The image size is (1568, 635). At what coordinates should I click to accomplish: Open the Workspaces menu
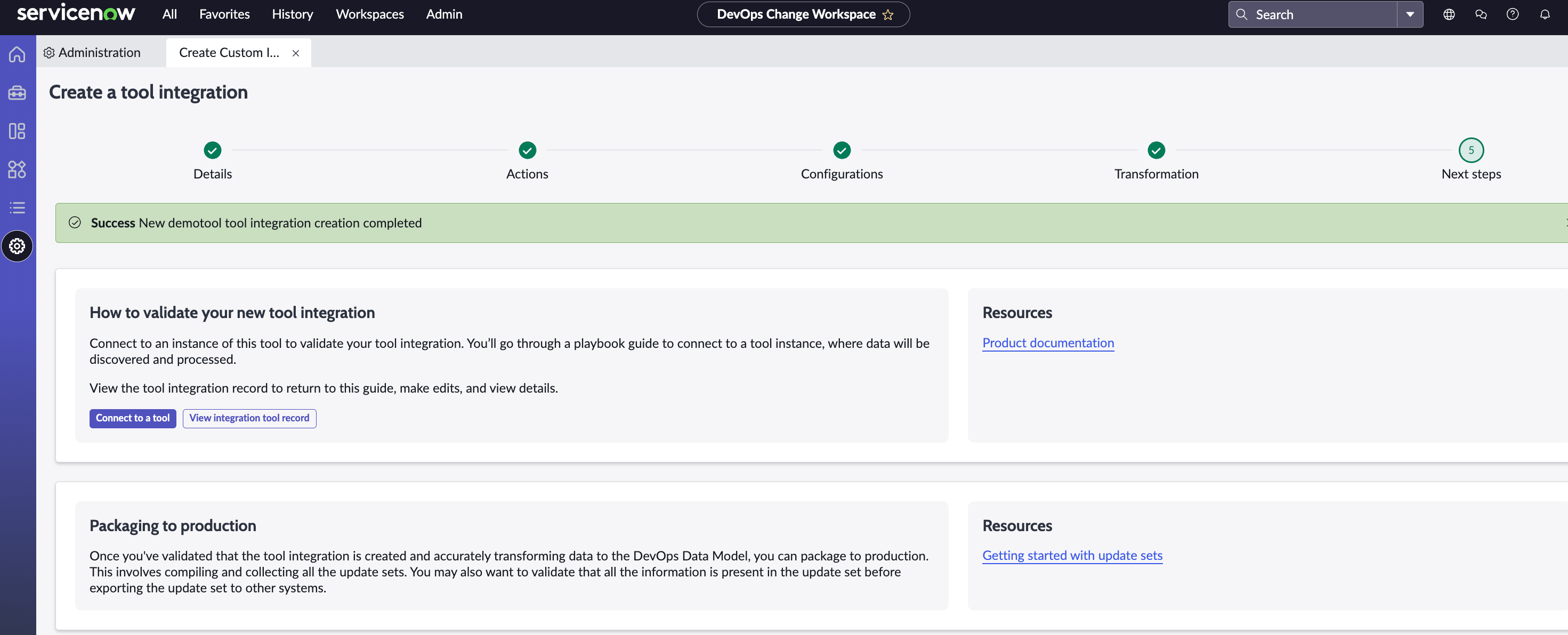[369, 14]
